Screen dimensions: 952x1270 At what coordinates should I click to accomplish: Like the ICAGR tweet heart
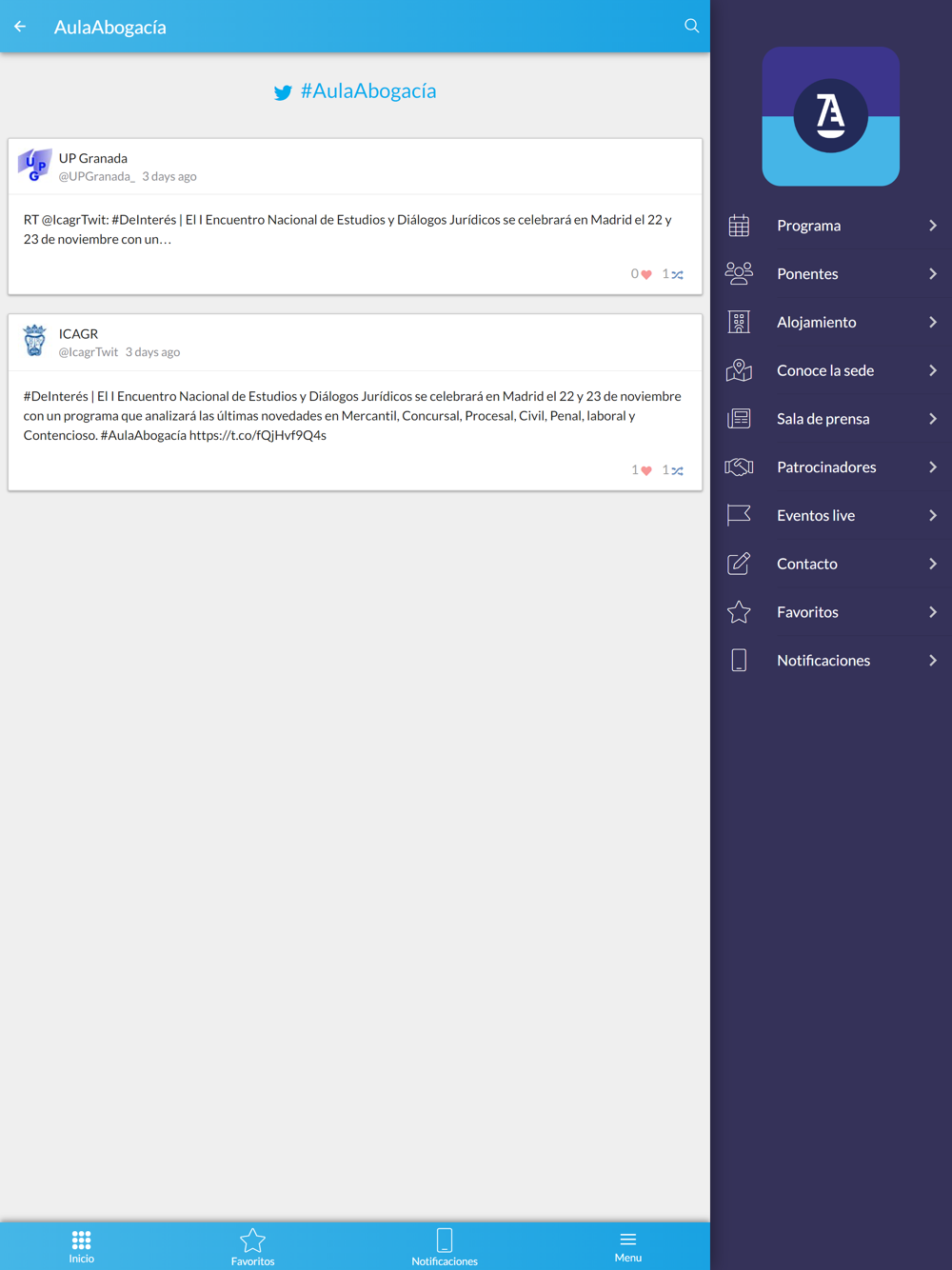tap(646, 470)
